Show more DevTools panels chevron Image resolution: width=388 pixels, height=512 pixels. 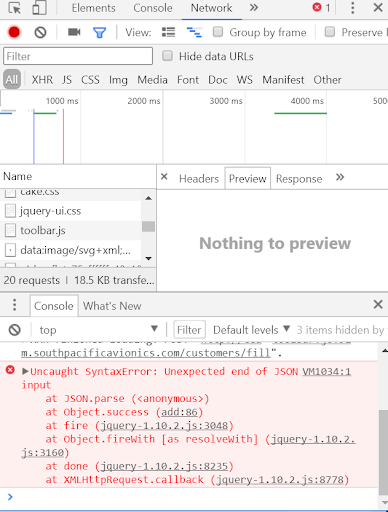click(254, 8)
